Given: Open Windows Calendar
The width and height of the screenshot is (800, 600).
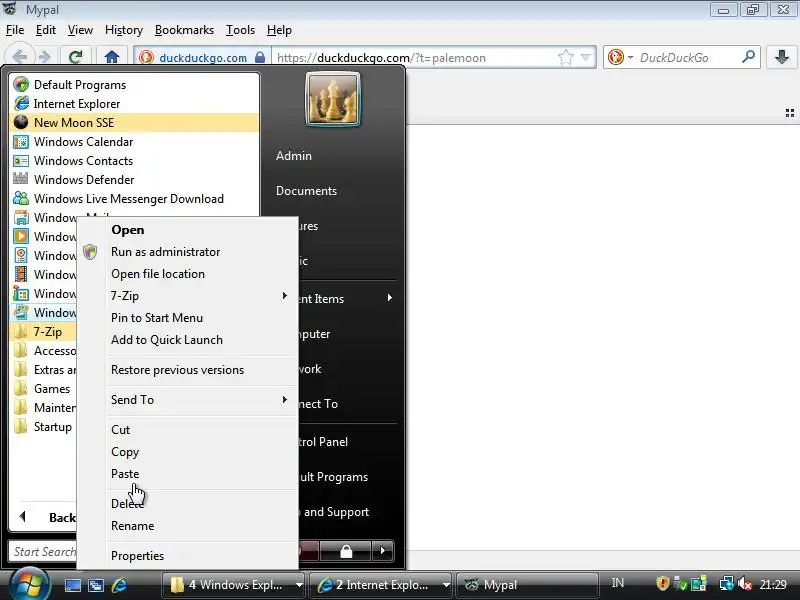Looking at the screenshot, I should (134, 141).
